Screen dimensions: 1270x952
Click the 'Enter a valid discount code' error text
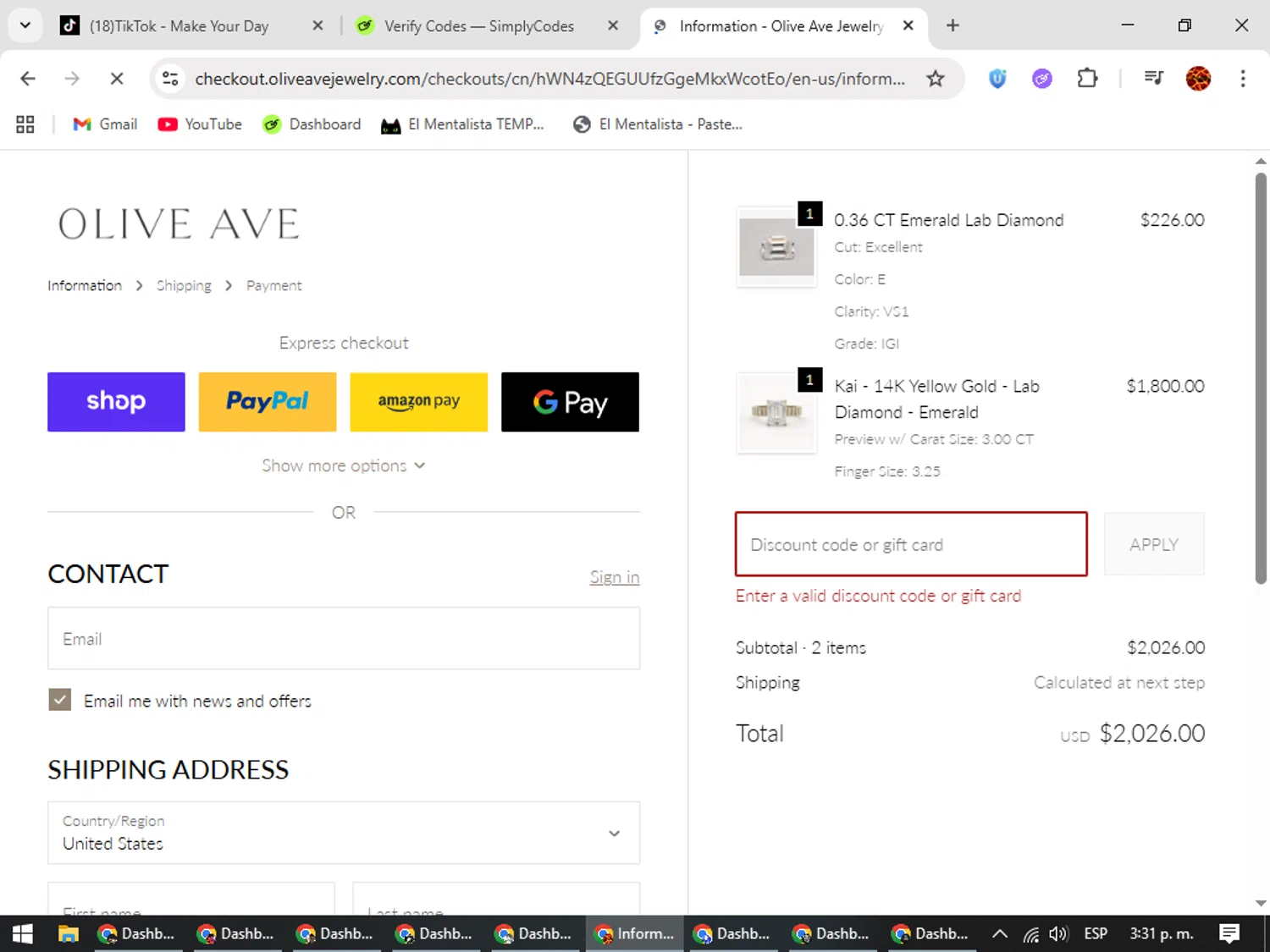pos(879,596)
